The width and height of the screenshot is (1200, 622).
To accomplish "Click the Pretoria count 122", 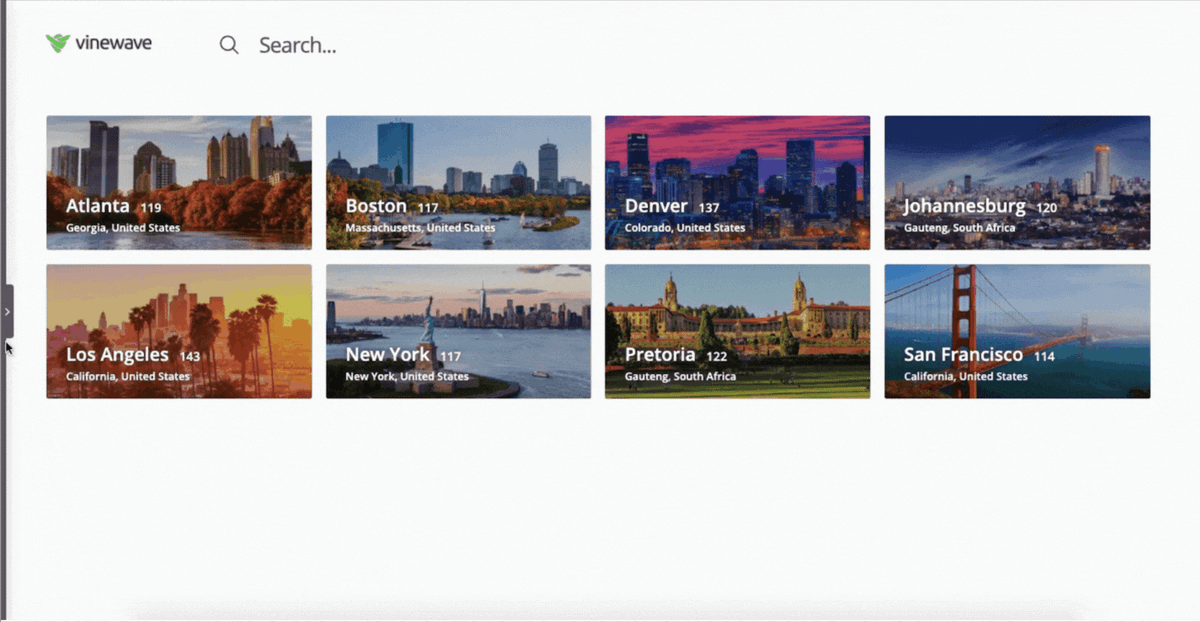I will click(x=716, y=357).
